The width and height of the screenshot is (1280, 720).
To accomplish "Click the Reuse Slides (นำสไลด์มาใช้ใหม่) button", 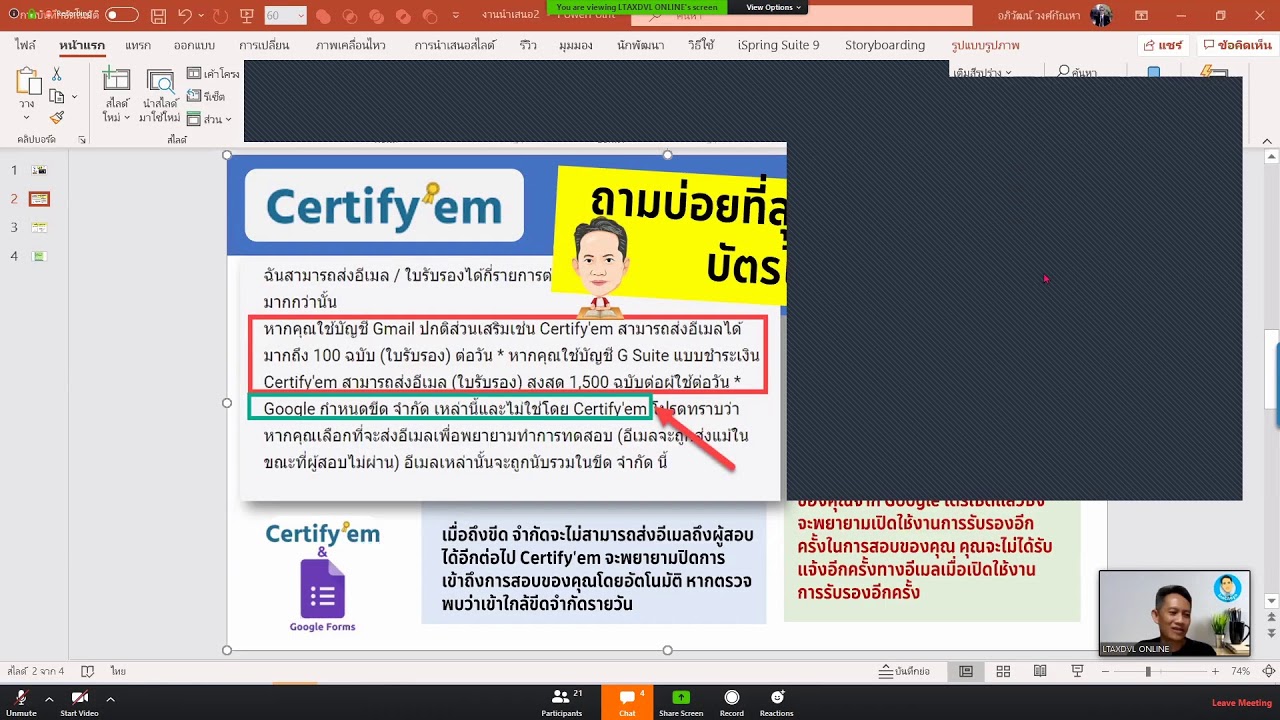I will [160, 96].
